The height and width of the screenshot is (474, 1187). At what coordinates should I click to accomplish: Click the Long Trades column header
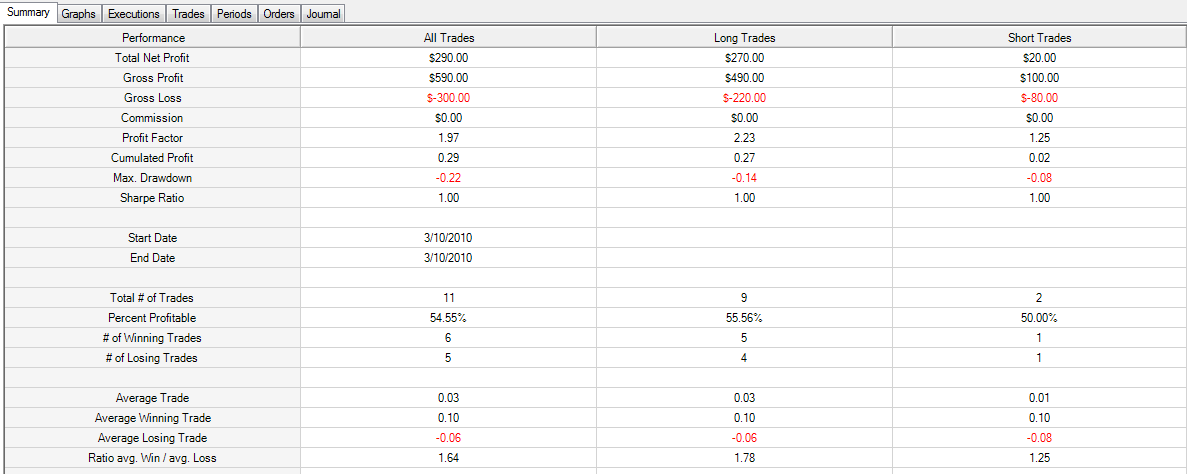tap(745, 37)
